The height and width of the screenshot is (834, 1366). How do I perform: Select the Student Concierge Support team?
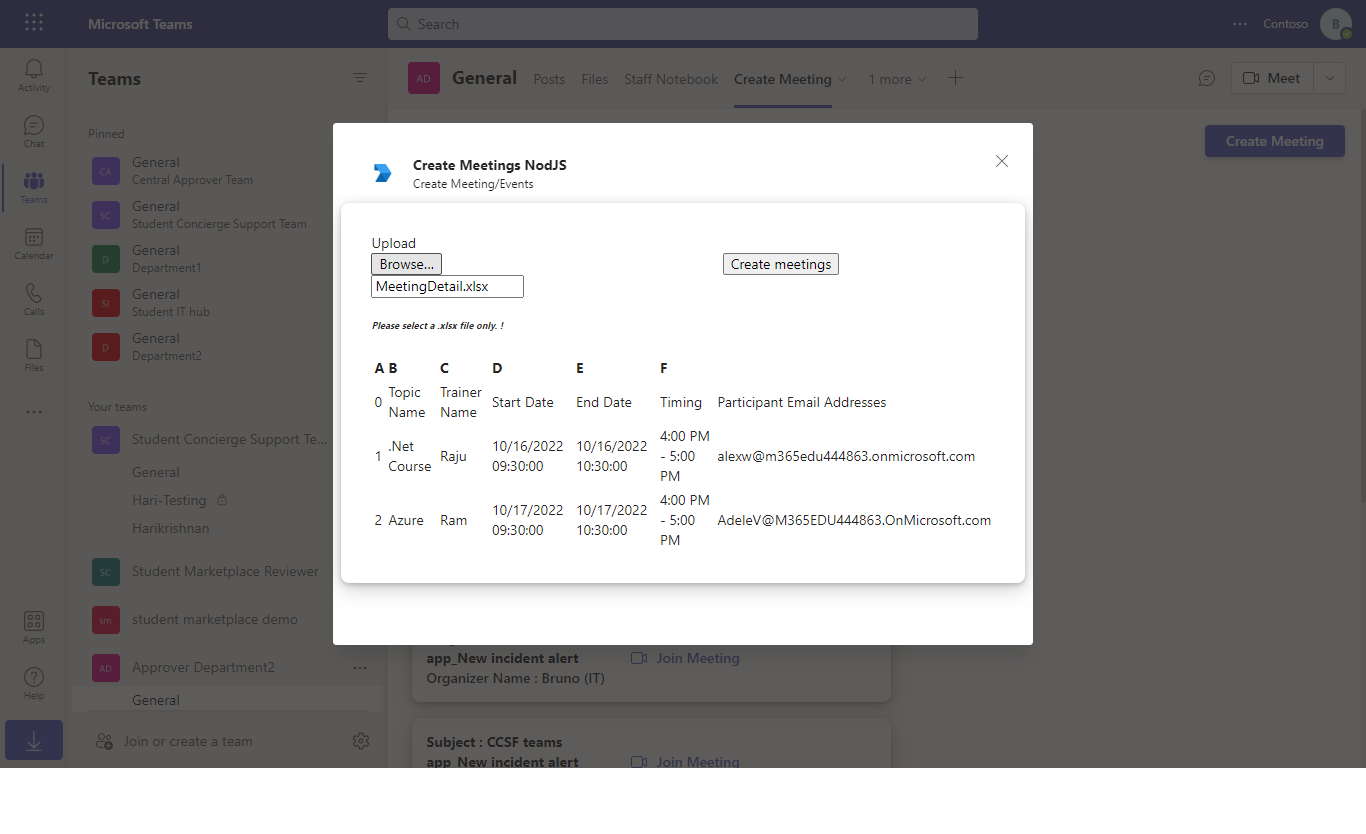[x=228, y=440]
